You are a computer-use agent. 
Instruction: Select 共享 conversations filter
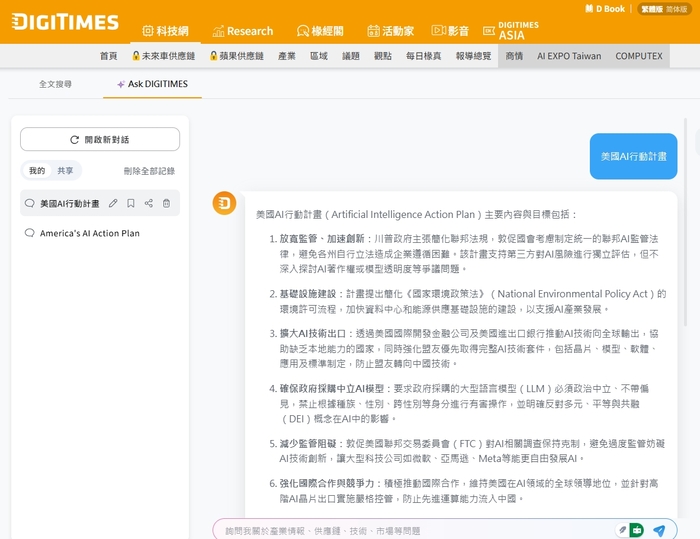coord(65,171)
